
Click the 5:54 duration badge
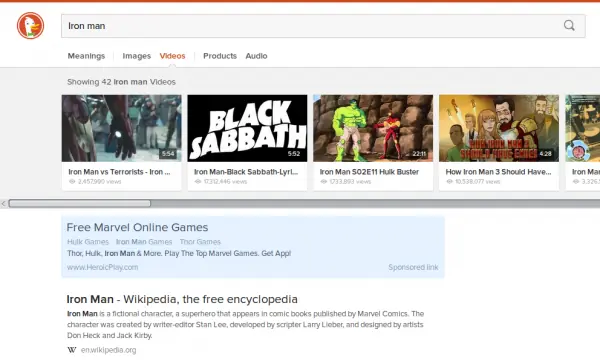click(x=168, y=154)
